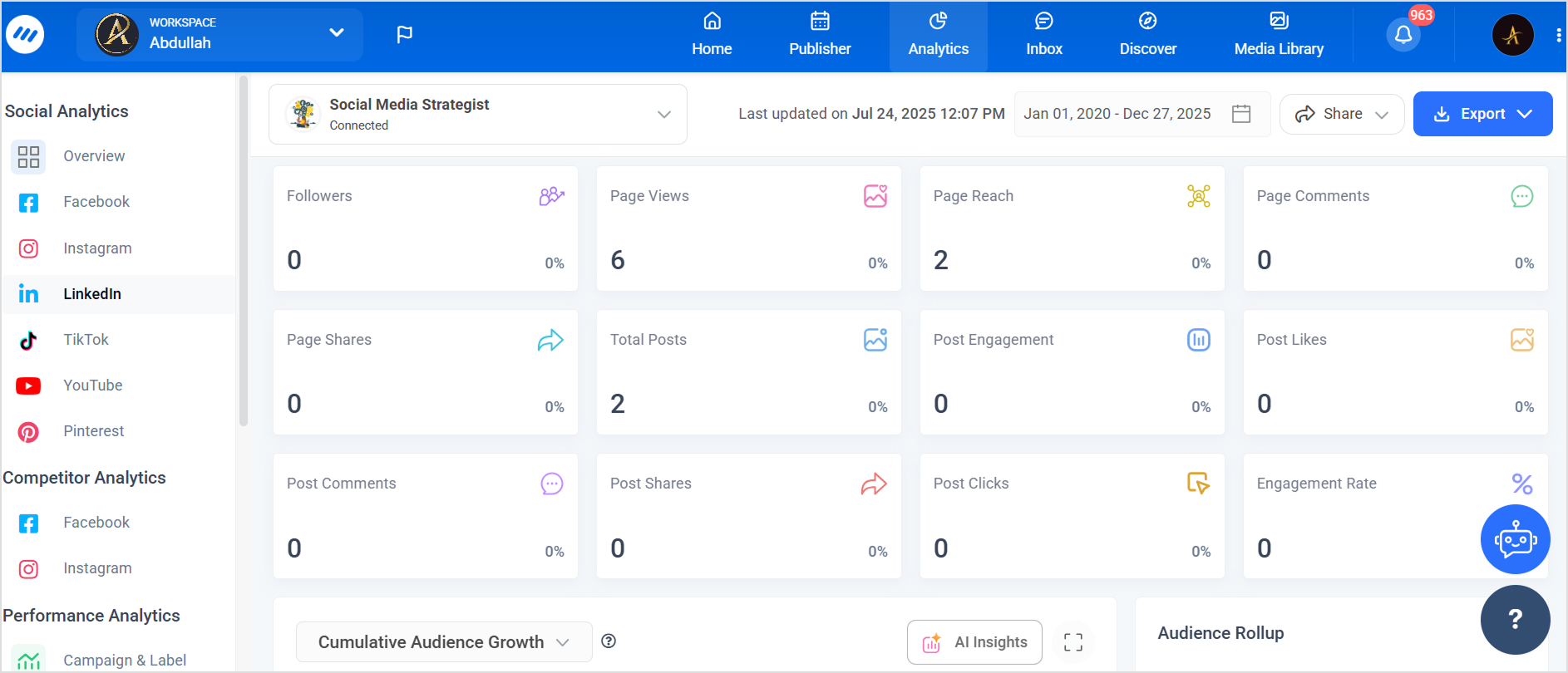Viewport: 1568px width, 673px height.
Task: Click the Page Comments bubble icon
Action: click(x=1522, y=196)
